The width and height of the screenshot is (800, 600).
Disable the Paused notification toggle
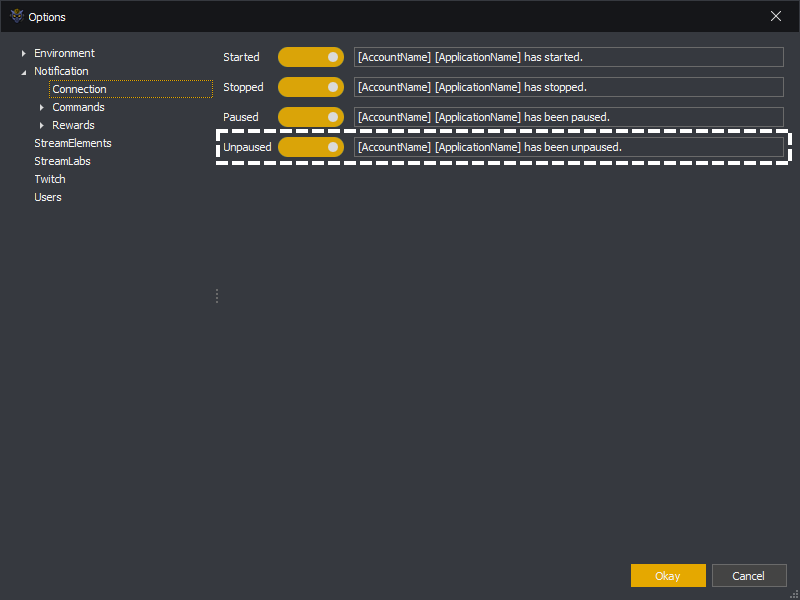coord(311,117)
